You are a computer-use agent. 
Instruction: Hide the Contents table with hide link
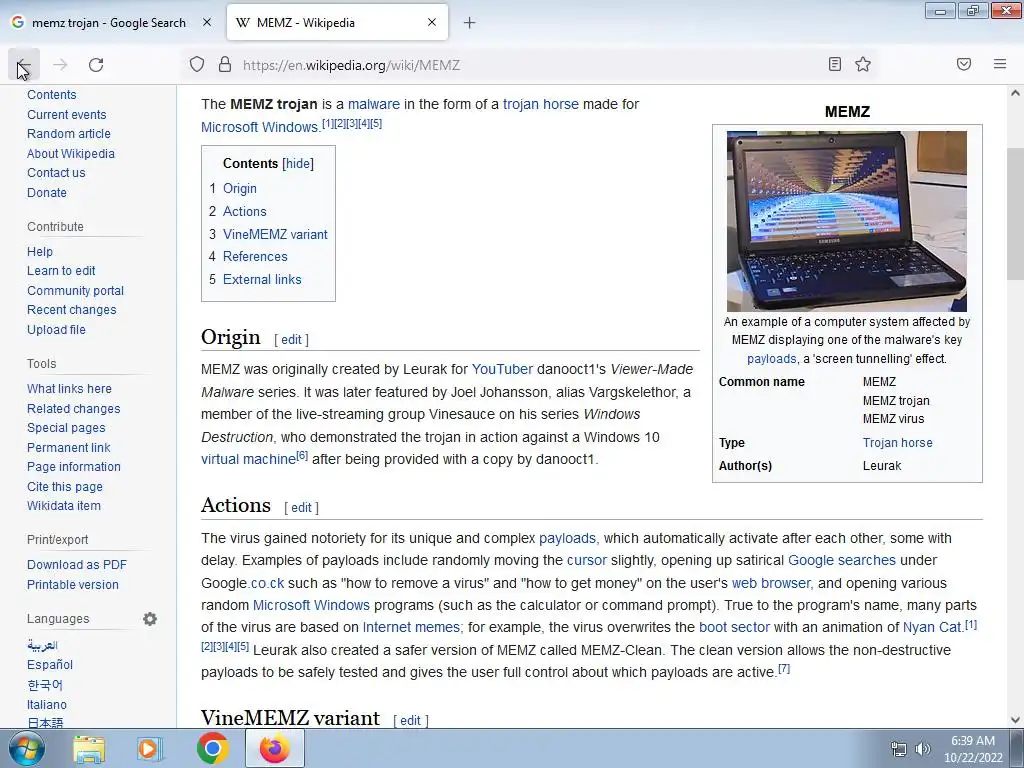pos(298,163)
